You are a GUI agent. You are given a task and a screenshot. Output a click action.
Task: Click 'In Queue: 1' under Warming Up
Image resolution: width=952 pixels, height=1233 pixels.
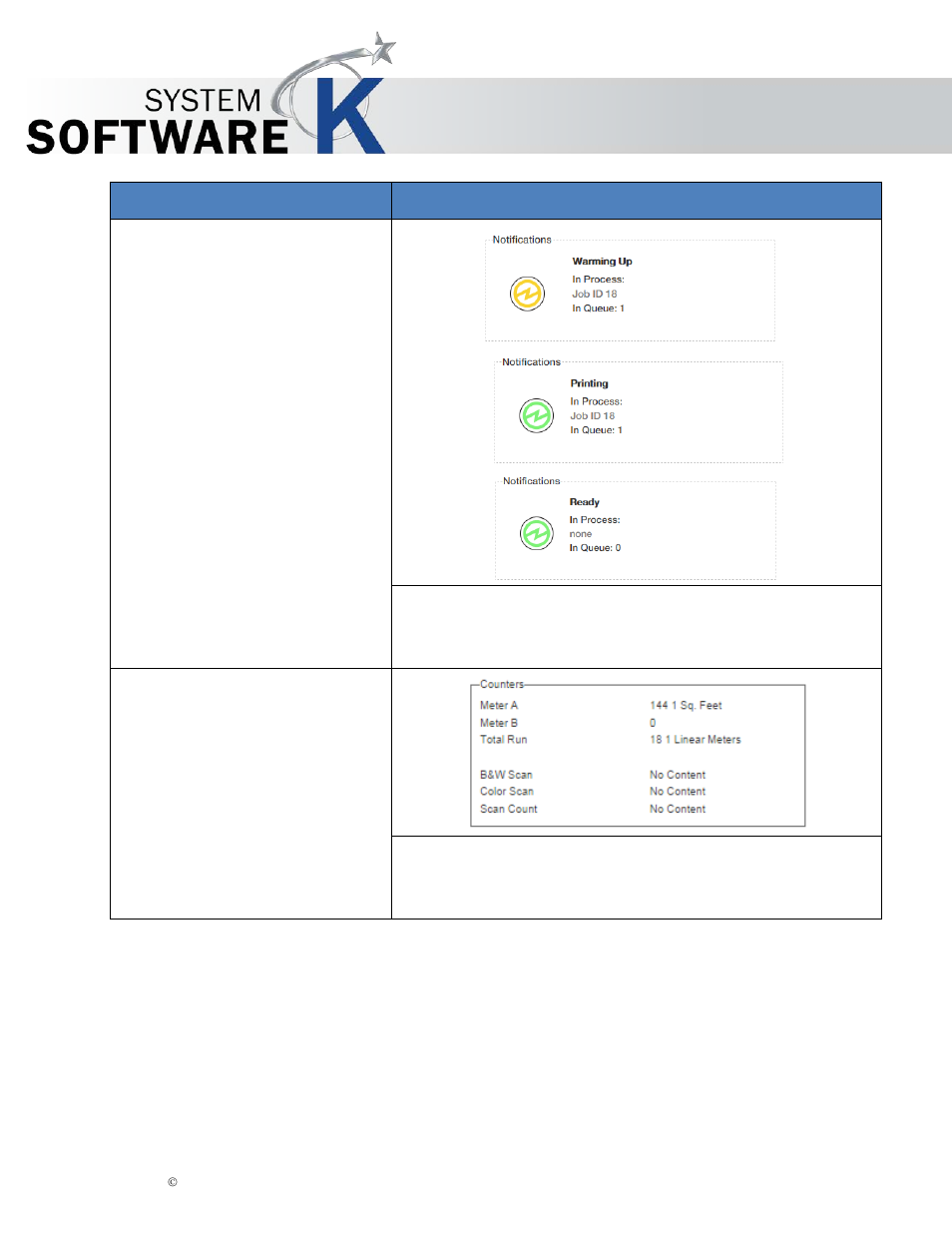[598, 308]
